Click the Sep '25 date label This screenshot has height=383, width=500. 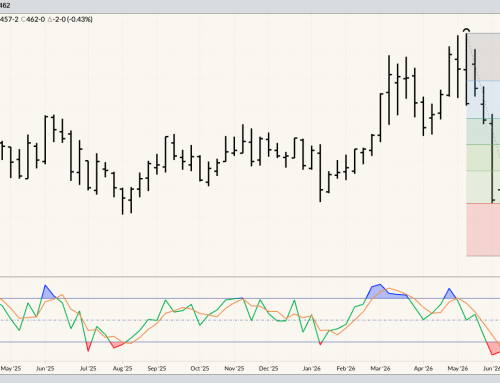157,368
